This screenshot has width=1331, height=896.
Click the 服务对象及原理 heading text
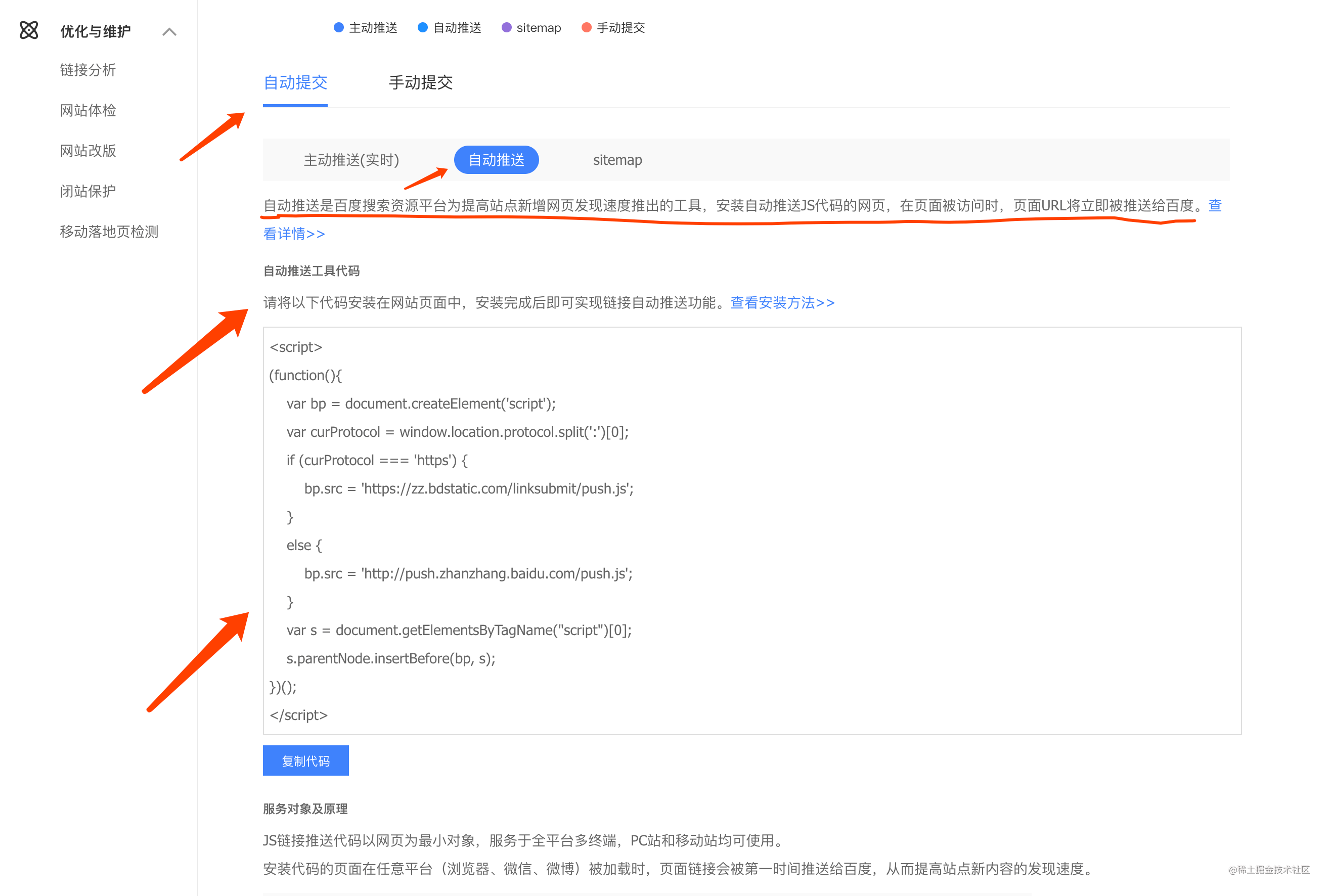click(305, 809)
